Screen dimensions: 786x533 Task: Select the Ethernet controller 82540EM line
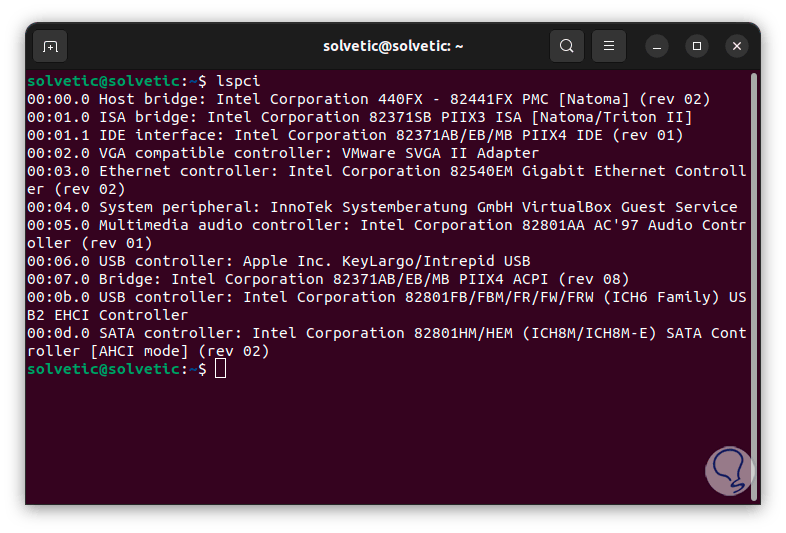pos(386,171)
